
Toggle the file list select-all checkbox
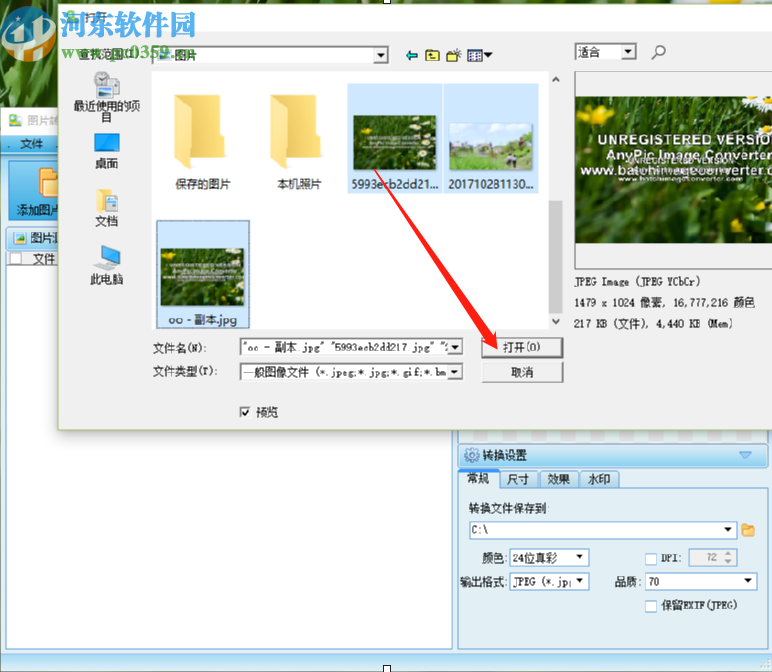15,258
